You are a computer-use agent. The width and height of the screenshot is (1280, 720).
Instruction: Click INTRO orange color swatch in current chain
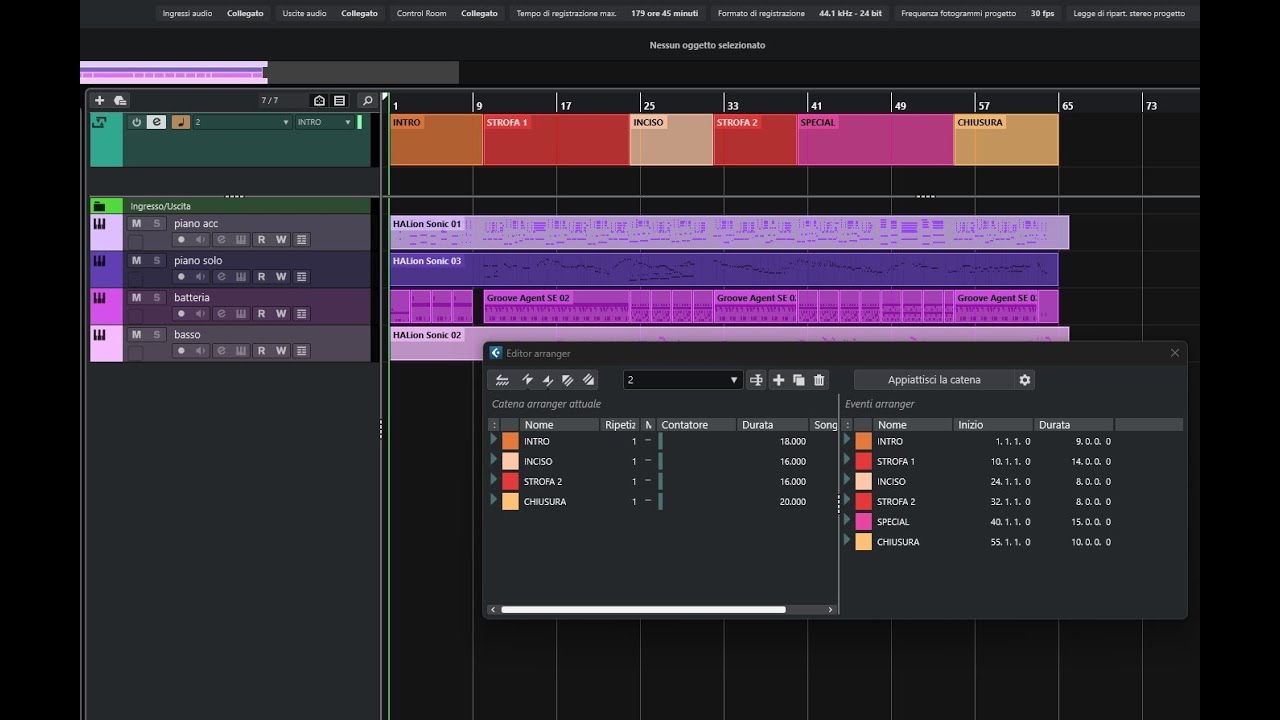[x=510, y=441]
